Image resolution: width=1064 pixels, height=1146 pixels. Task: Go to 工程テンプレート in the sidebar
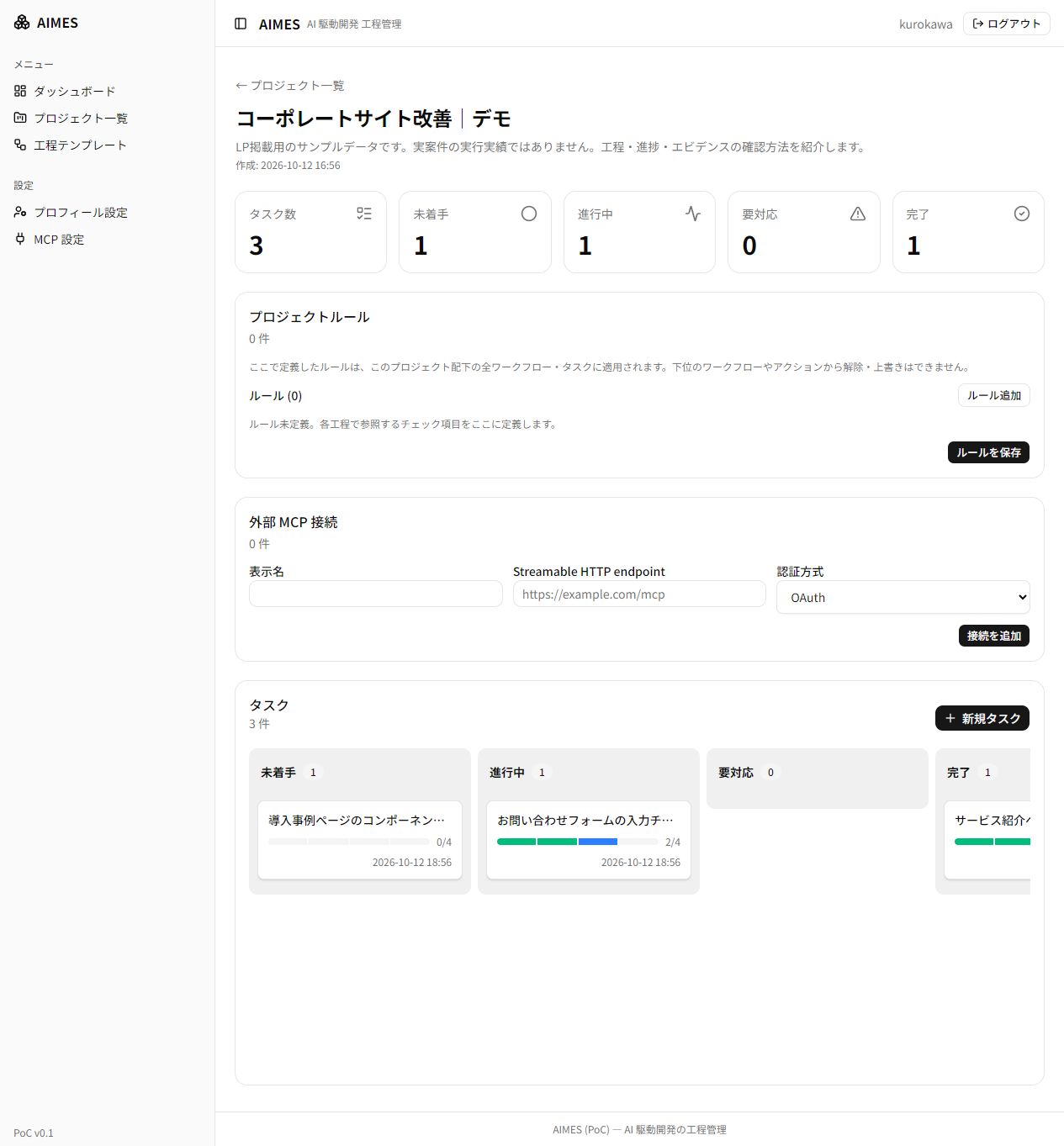pyautogui.click(x=108, y=145)
